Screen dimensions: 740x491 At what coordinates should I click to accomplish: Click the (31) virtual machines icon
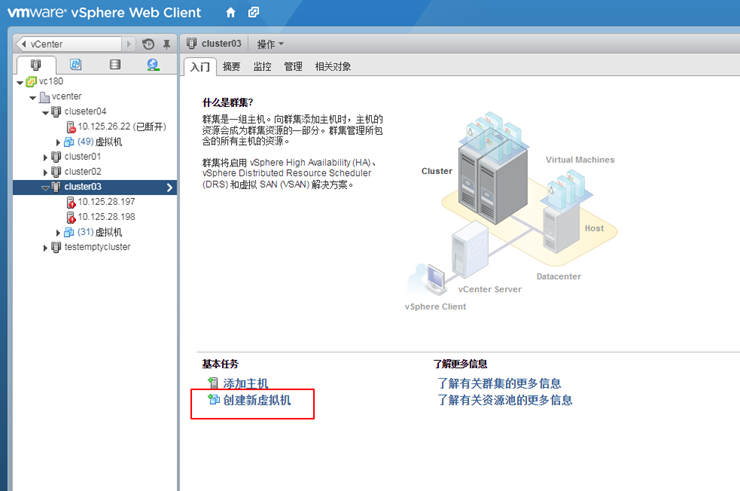(69, 232)
